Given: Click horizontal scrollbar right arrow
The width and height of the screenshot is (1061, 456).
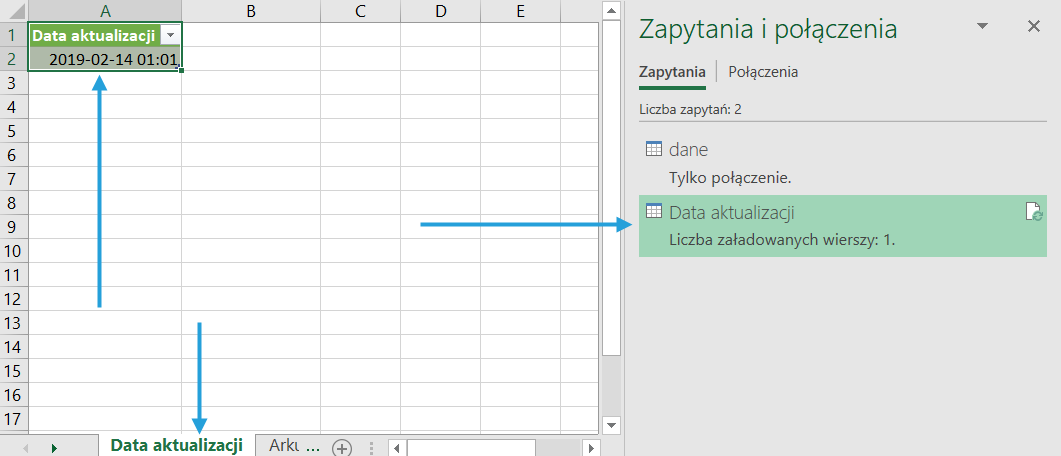Looking at the screenshot, I should click(591, 448).
